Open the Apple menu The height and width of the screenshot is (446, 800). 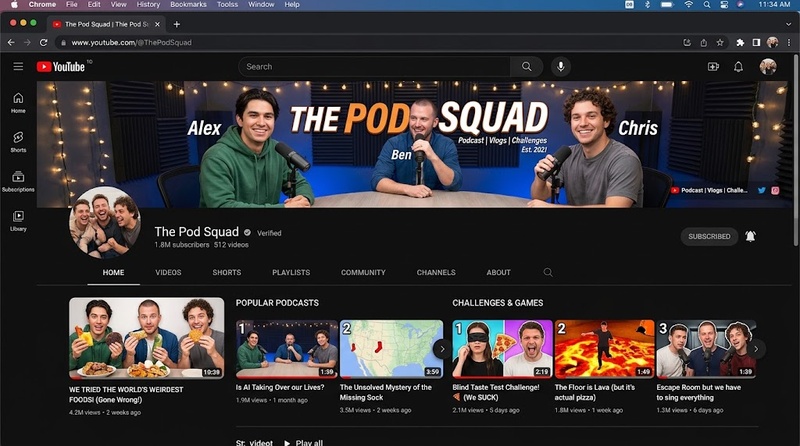click(x=14, y=5)
